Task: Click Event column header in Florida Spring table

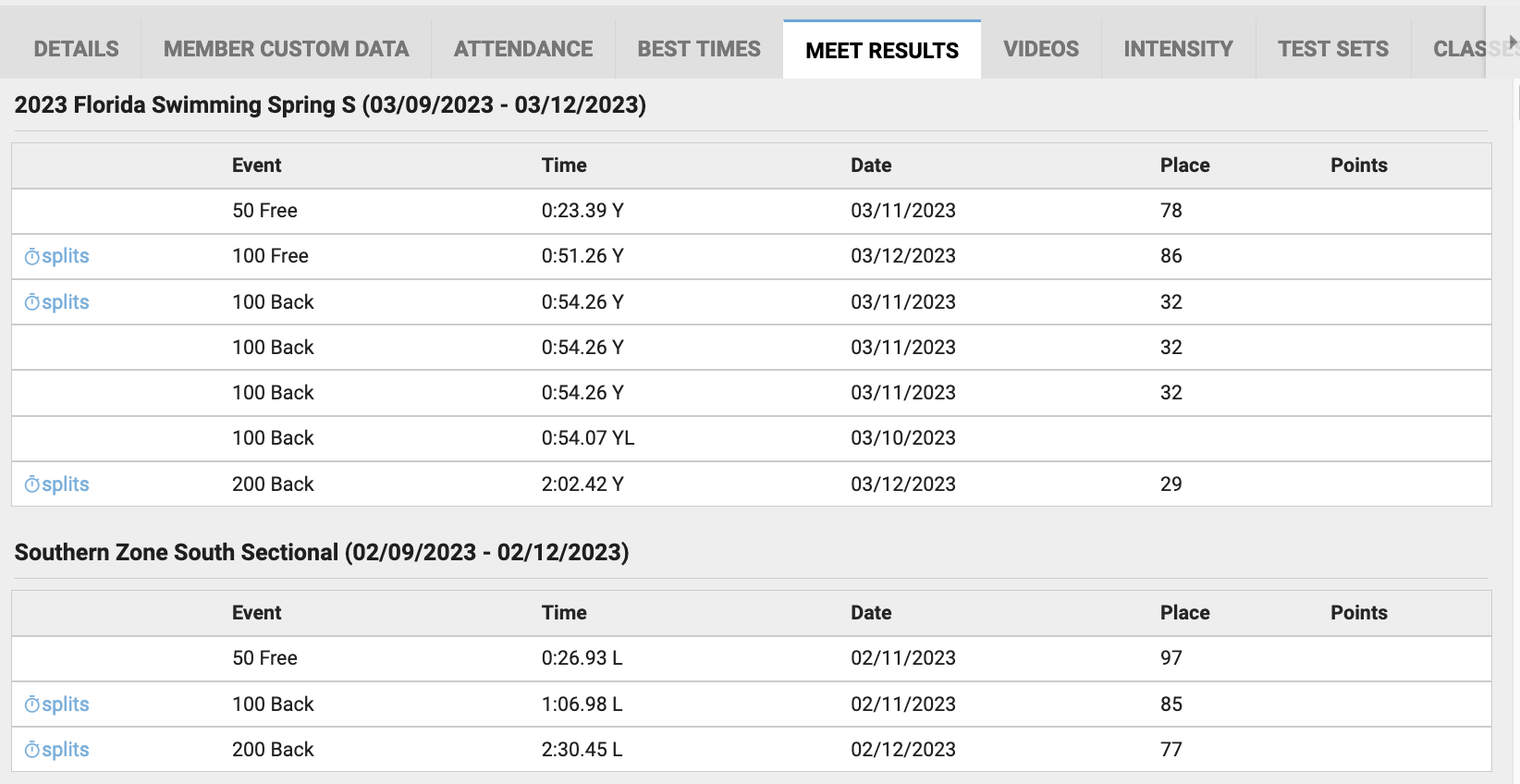Action: [x=256, y=165]
